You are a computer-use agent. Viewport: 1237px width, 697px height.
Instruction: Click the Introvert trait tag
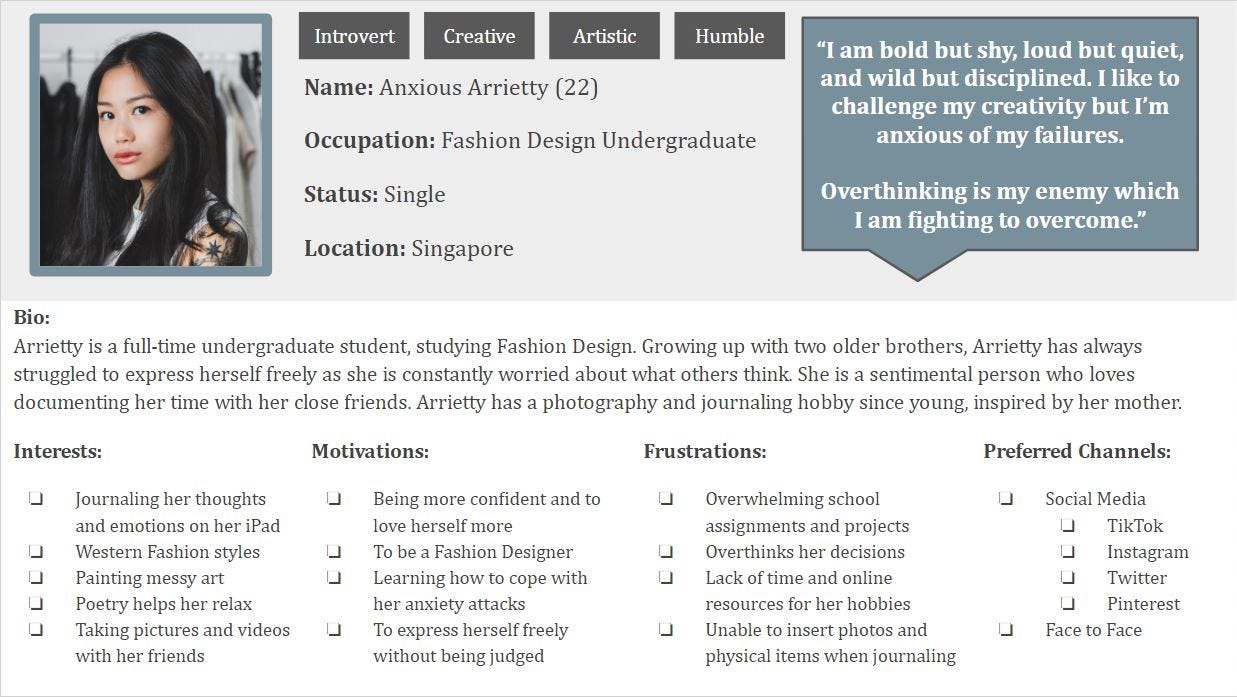[354, 36]
